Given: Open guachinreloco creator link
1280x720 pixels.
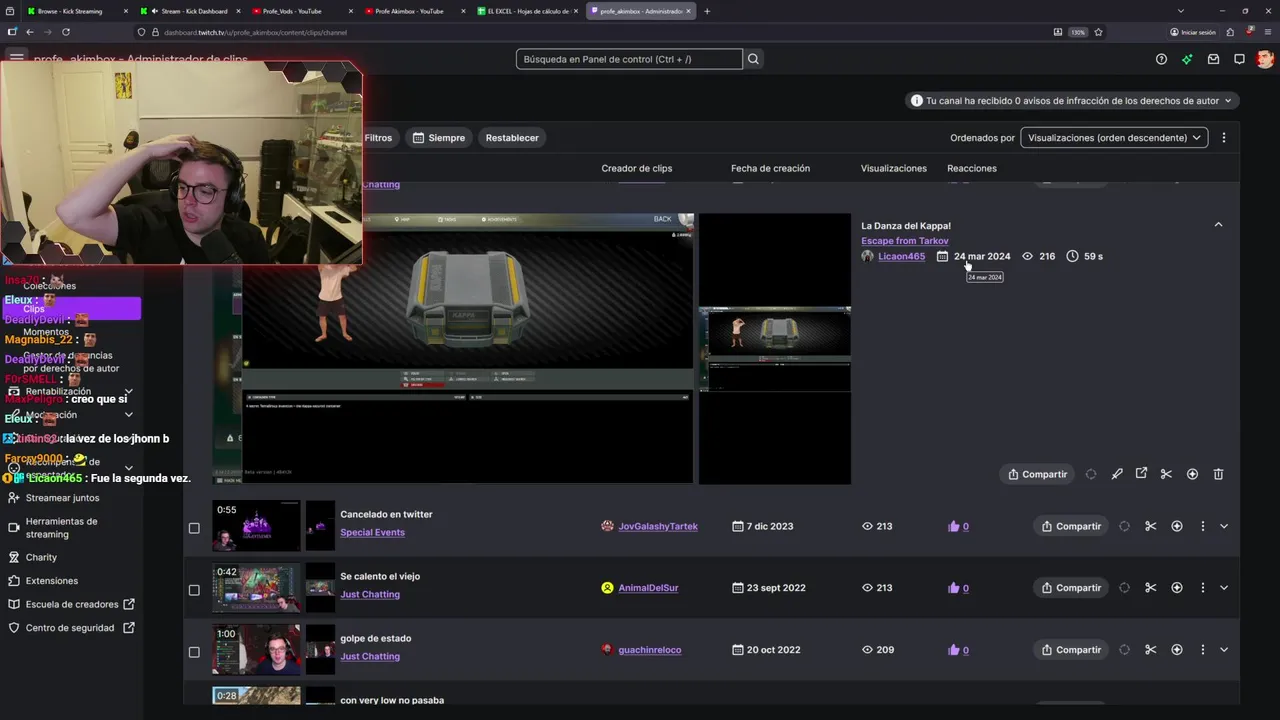Looking at the screenshot, I should click(x=650, y=650).
